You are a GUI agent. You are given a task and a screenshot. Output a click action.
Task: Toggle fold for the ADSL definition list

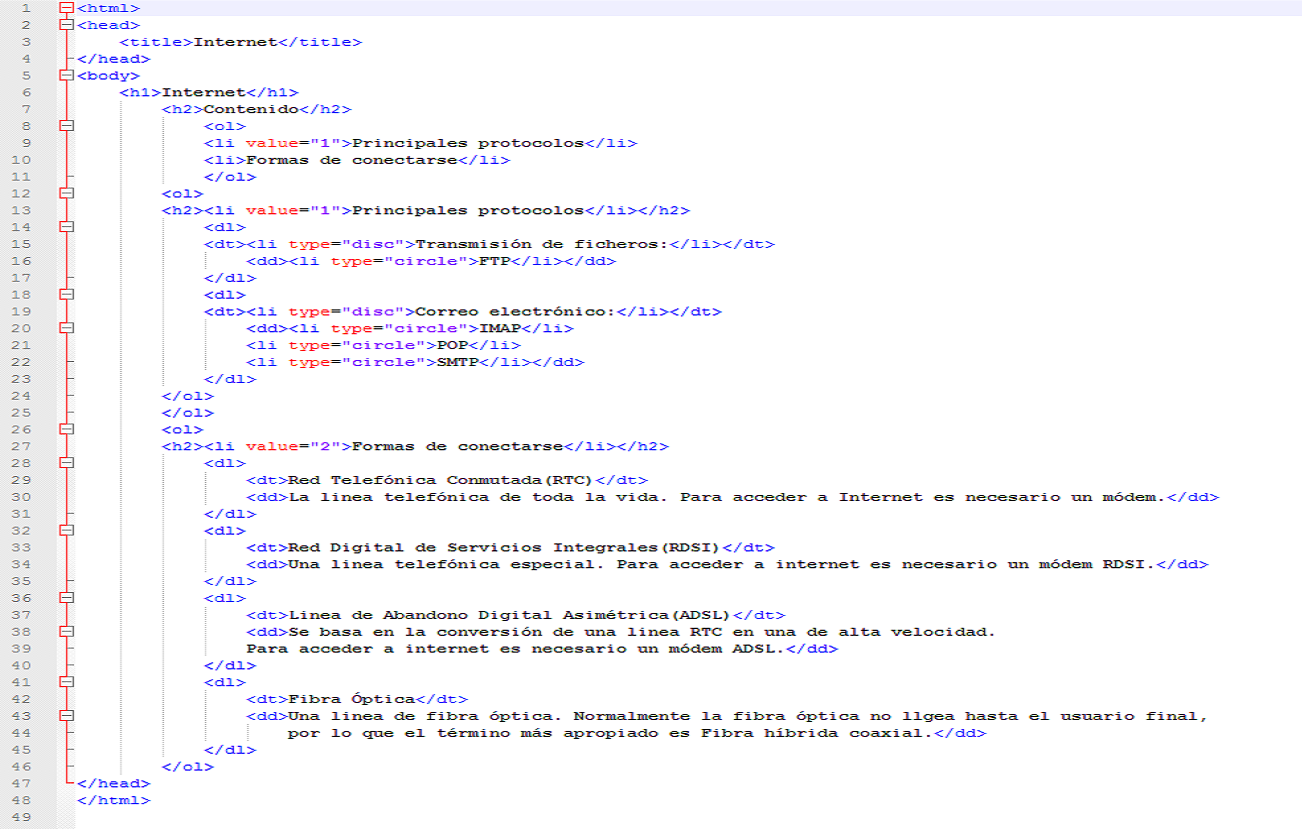point(65,597)
